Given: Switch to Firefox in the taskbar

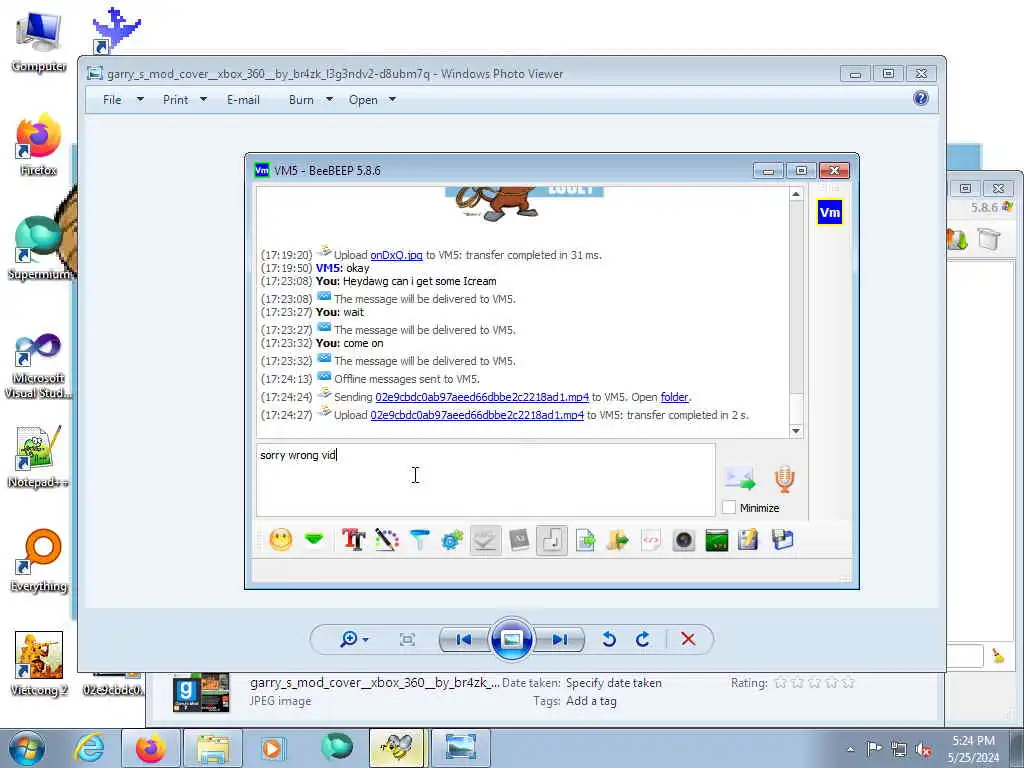Looking at the screenshot, I should click(151, 748).
